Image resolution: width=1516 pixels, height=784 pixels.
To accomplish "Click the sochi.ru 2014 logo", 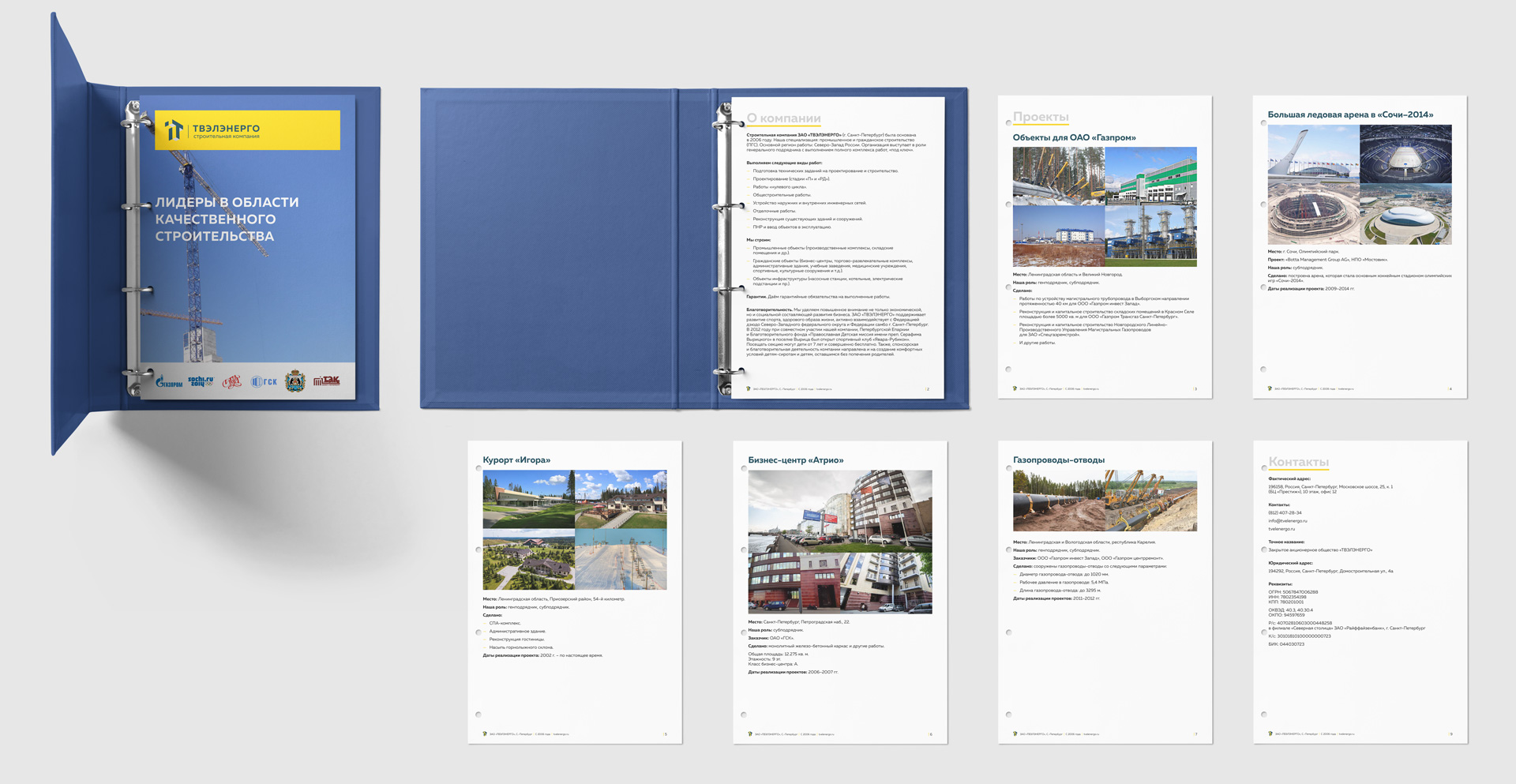I will pyautogui.click(x=201, y=381).
